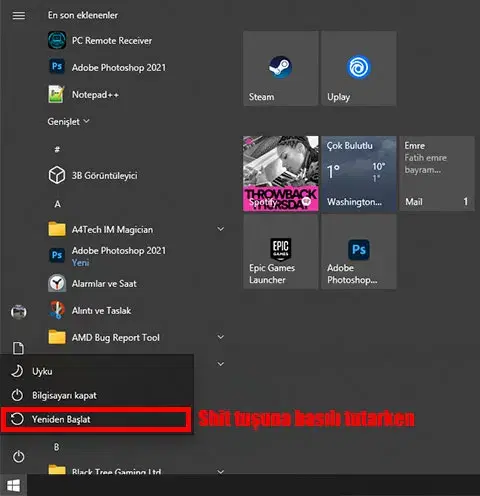Open the Adobe Photoshop tile
Viewport: 480px width, 496px height.
[359, 252]
